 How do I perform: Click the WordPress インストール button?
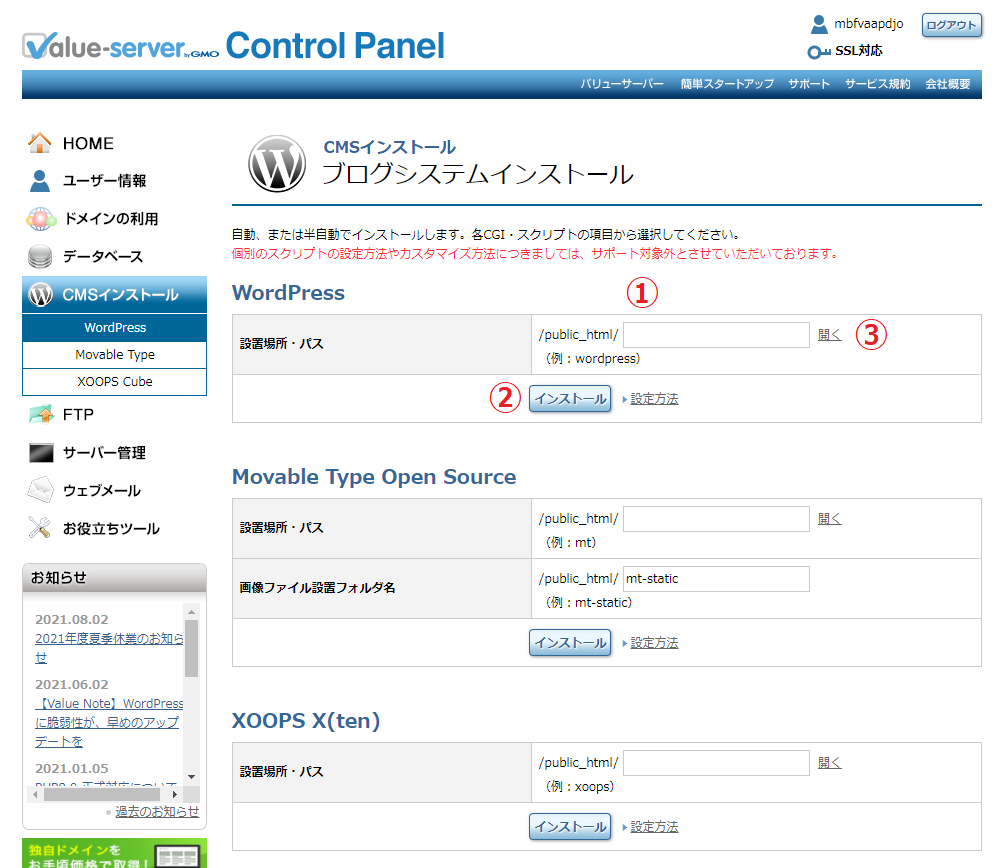(x=570, y=398)
